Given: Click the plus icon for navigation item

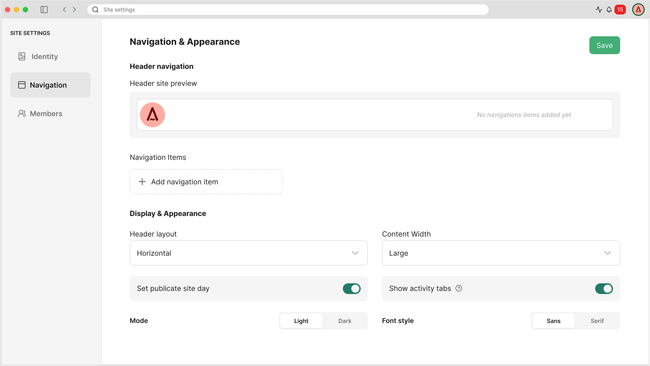Looking at the screenshot, I should pos(142,182).
